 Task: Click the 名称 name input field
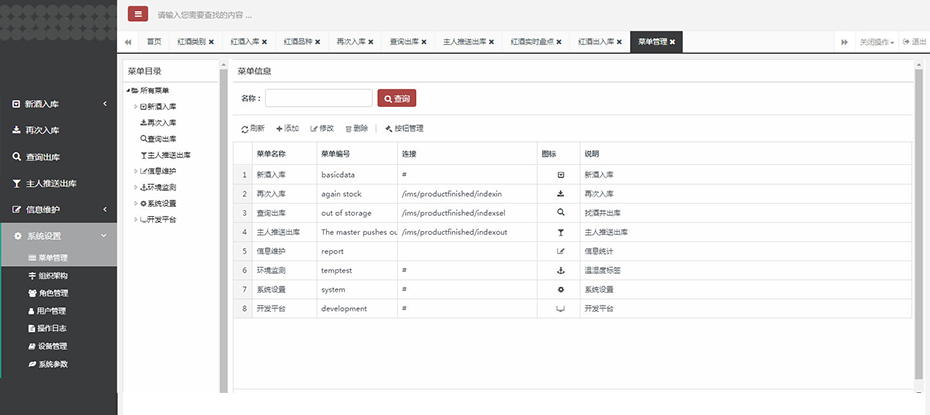point(318,99)
